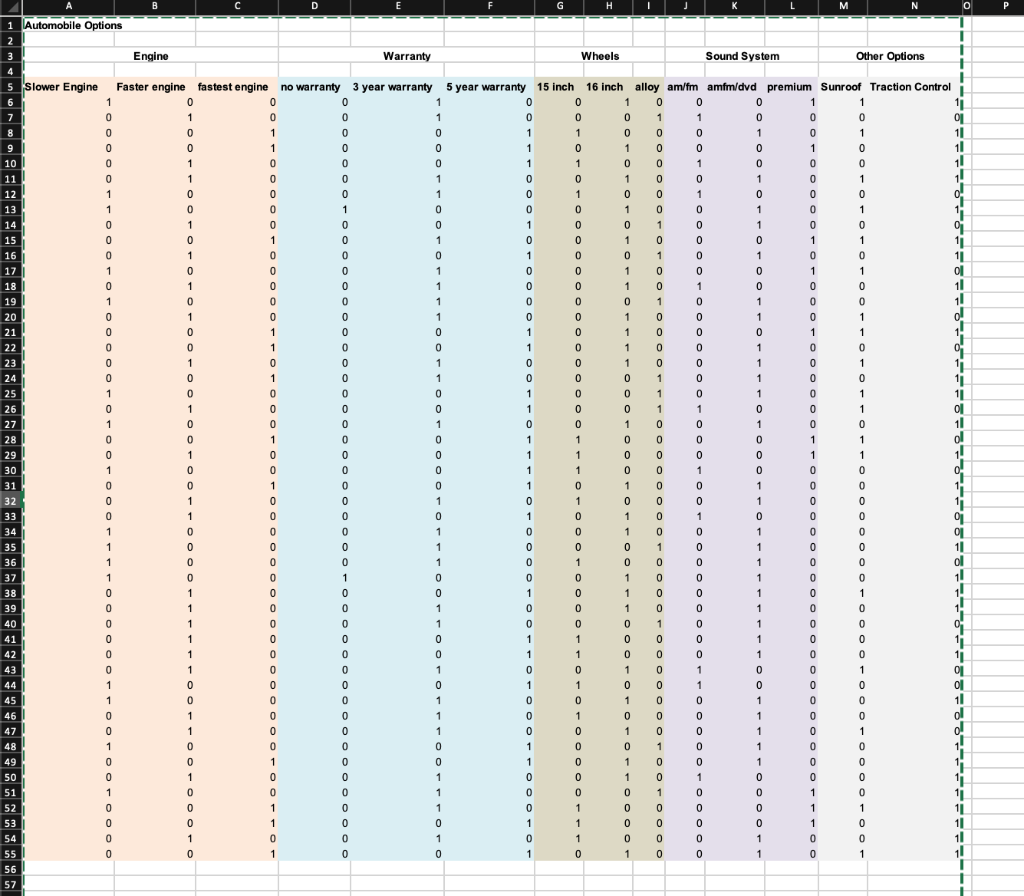The image size is (1024, 896).
Task: Click no warranty value in row 13
Action: pyautogui.click(x=345, y=210)
